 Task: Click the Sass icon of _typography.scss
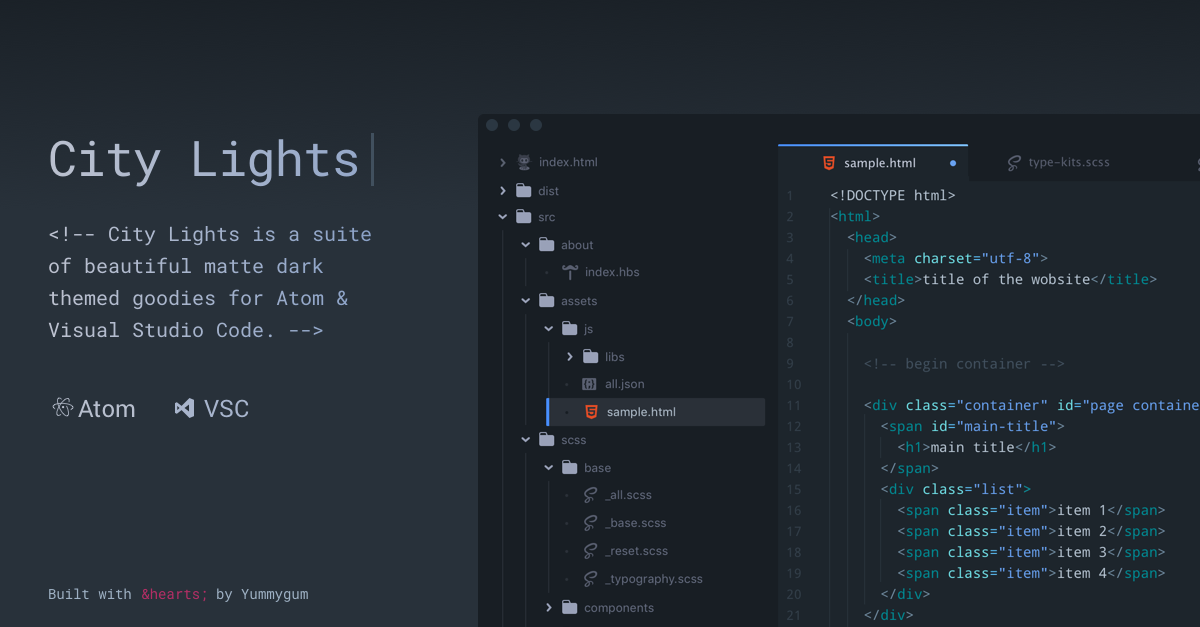click(591, 579)
